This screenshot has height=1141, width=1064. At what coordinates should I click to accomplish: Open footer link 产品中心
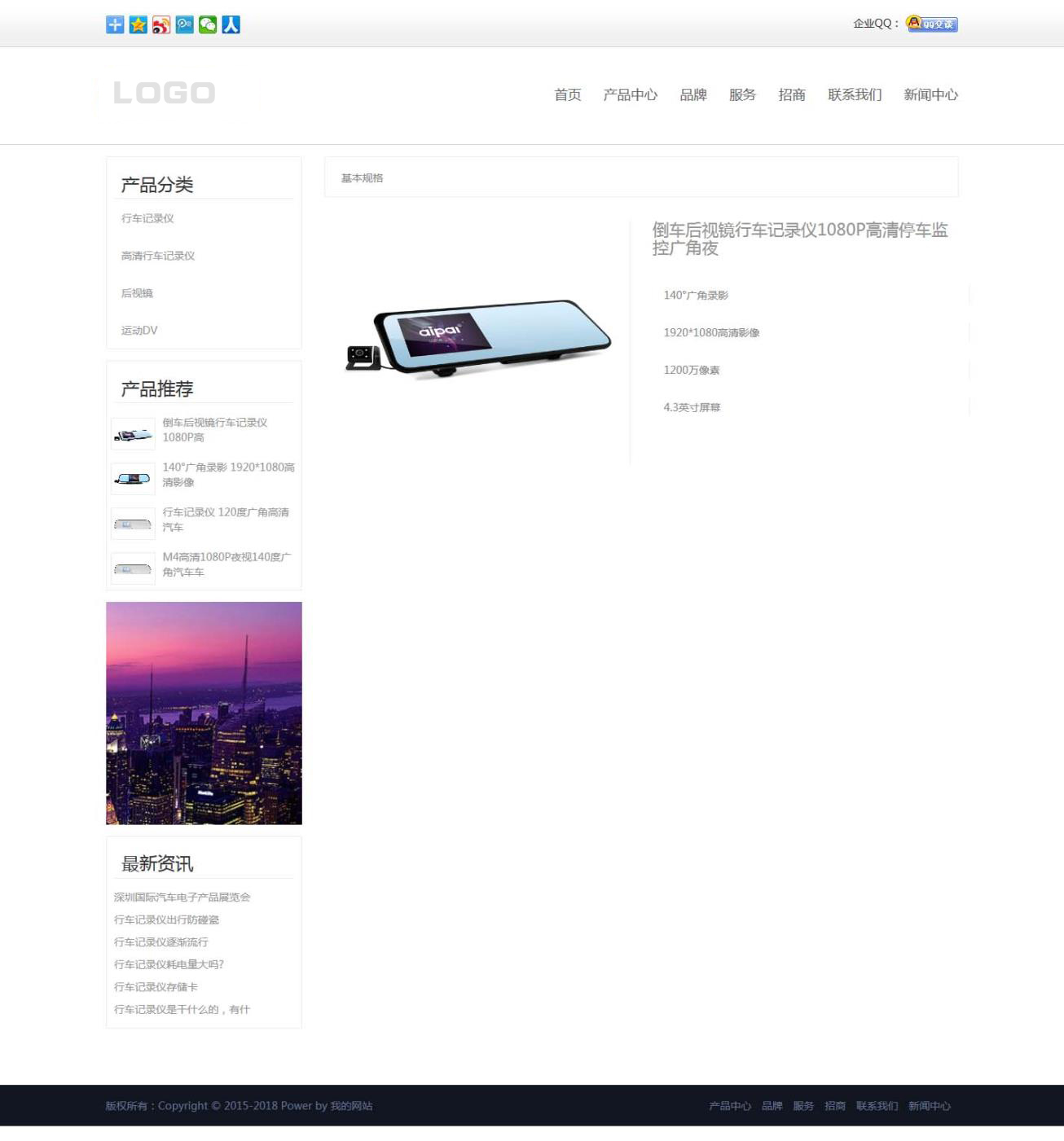pyautogui.click(x=730, y=1106)
